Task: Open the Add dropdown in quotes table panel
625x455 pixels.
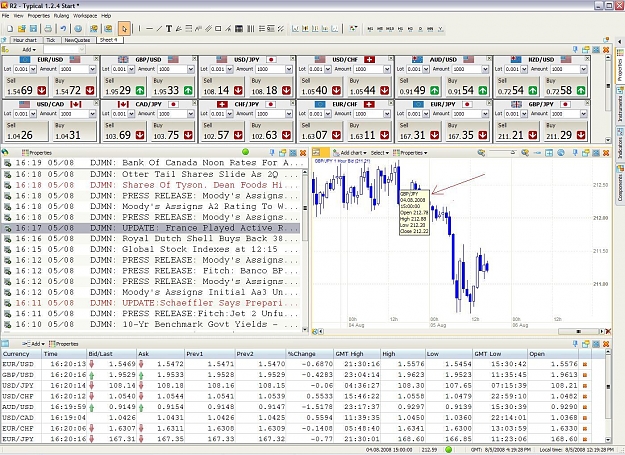Action: pos(33,344)
